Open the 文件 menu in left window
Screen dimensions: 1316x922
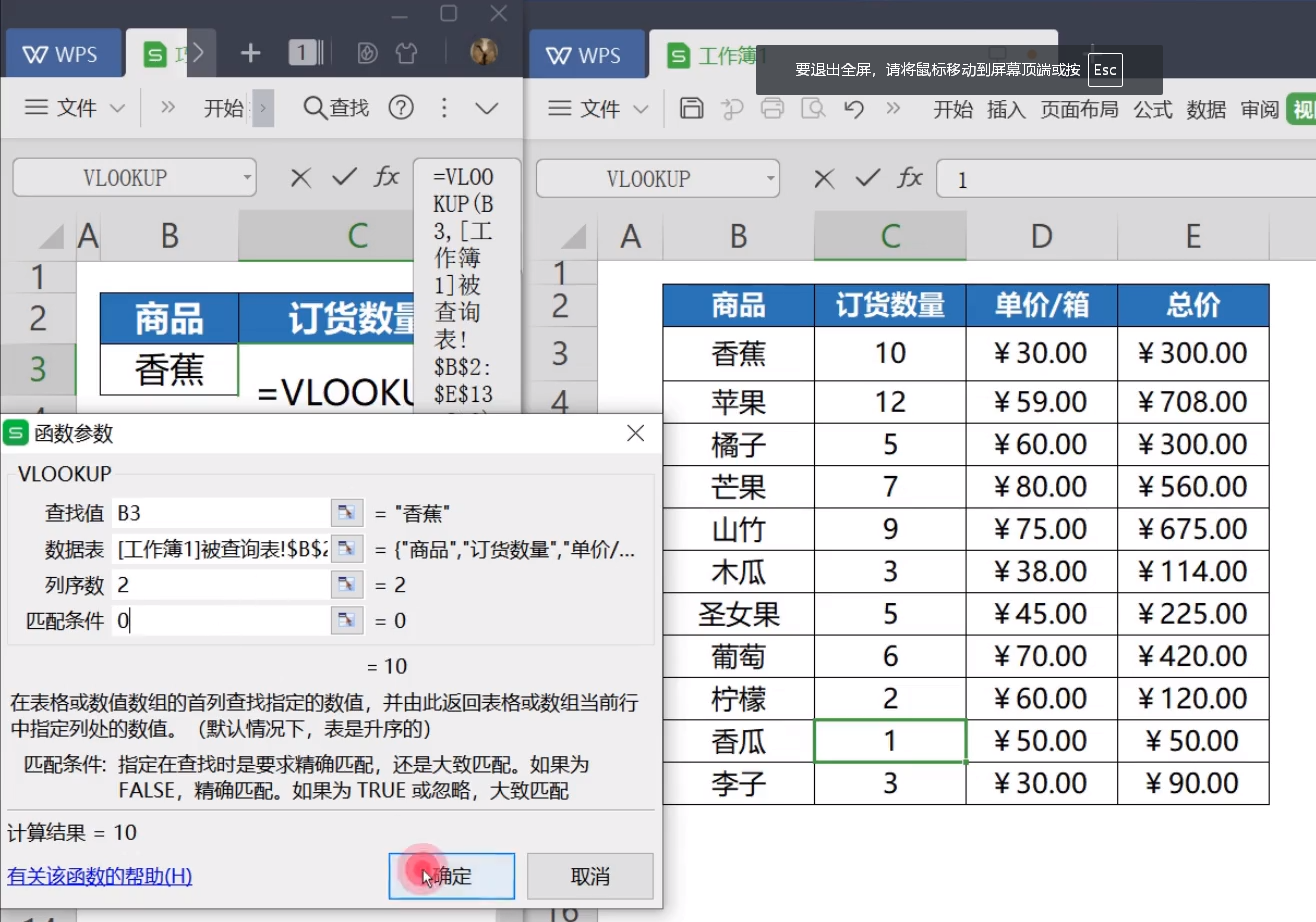(x=75, y=108)
